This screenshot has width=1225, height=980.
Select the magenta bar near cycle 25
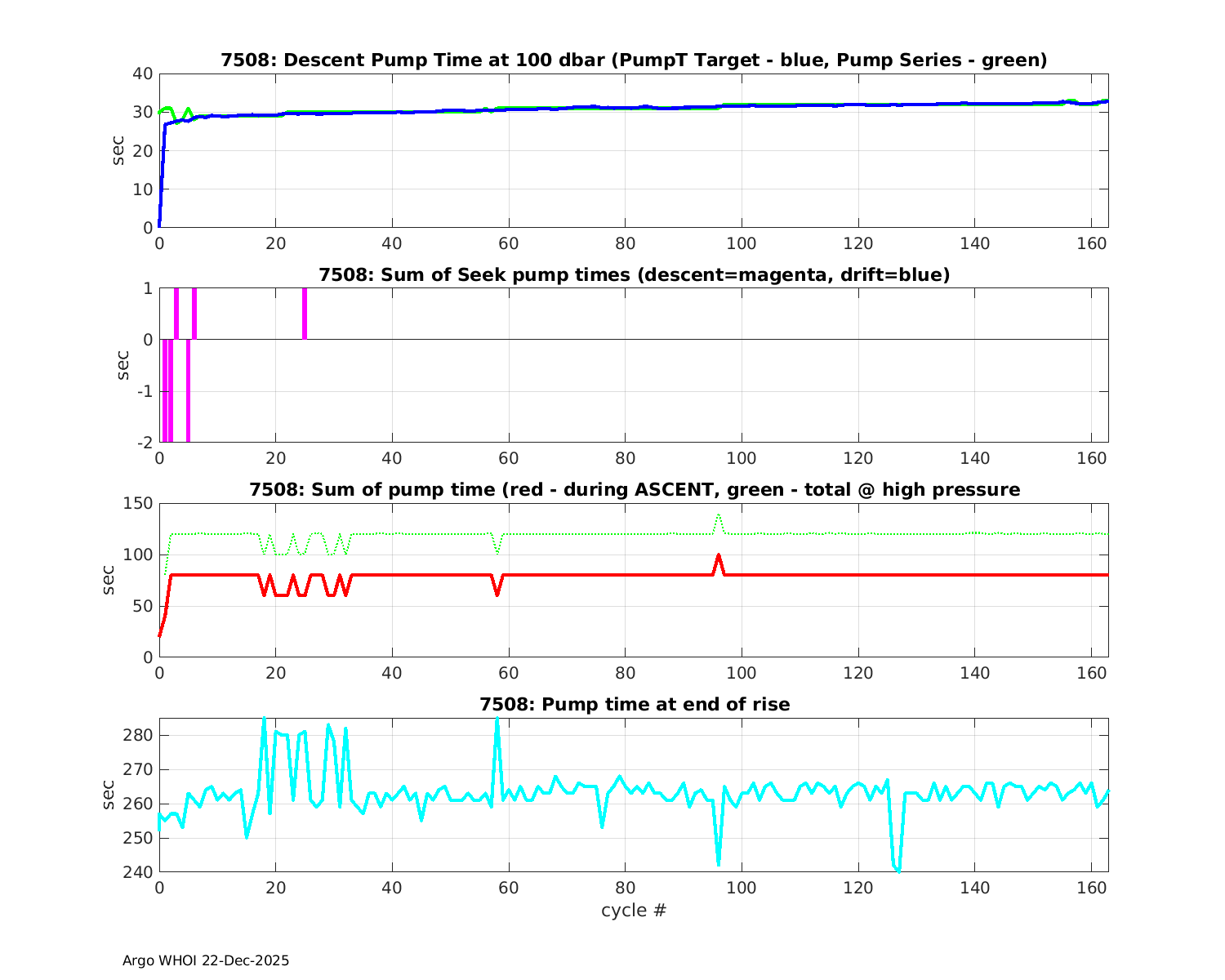305,314
